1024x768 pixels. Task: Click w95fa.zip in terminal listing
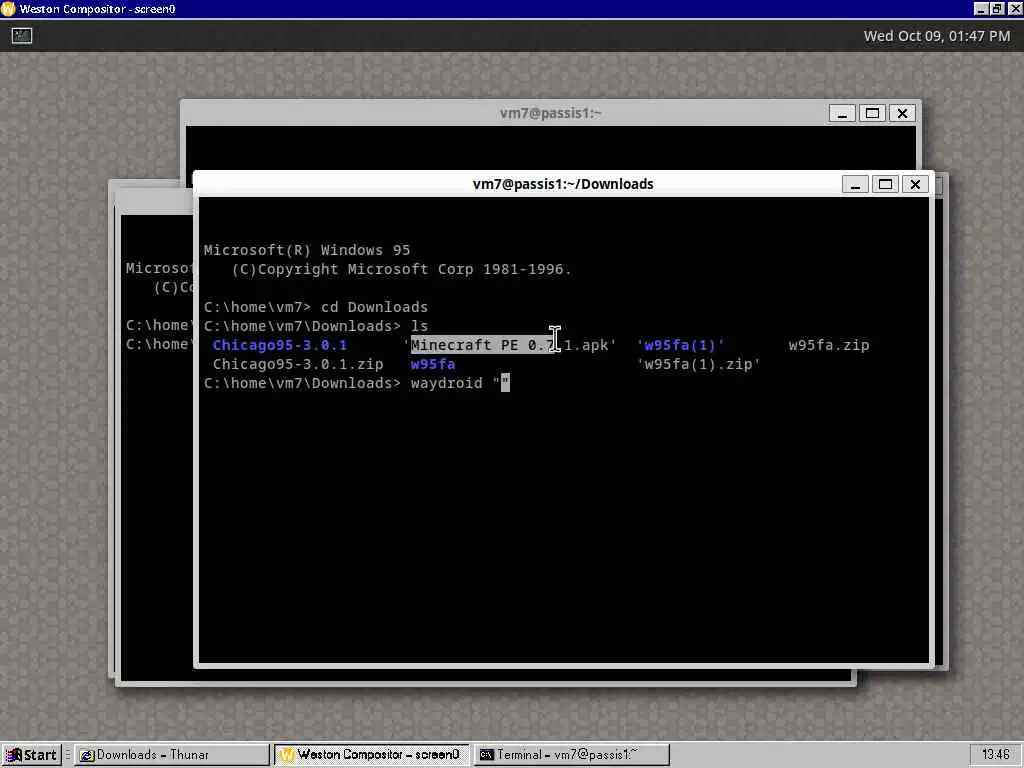829,345
